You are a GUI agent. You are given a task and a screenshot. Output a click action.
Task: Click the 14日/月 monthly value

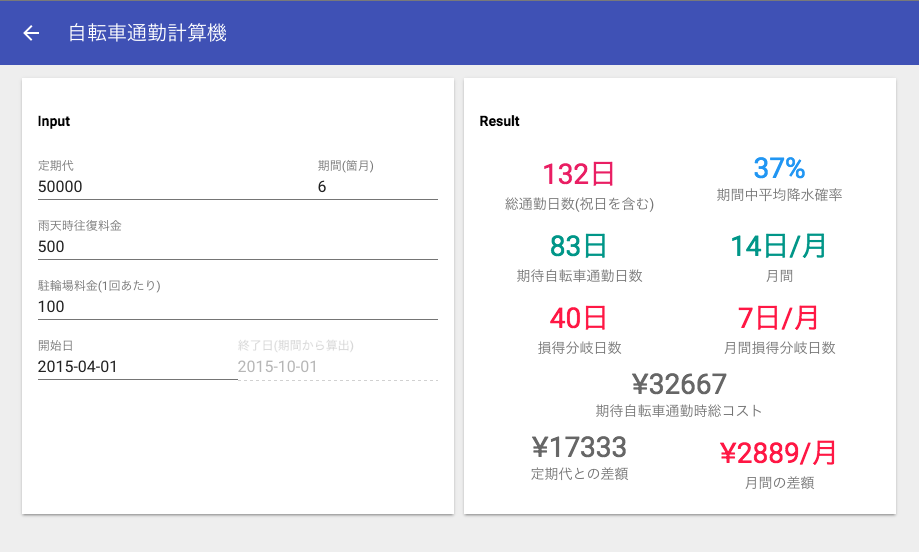pos(779,246)
